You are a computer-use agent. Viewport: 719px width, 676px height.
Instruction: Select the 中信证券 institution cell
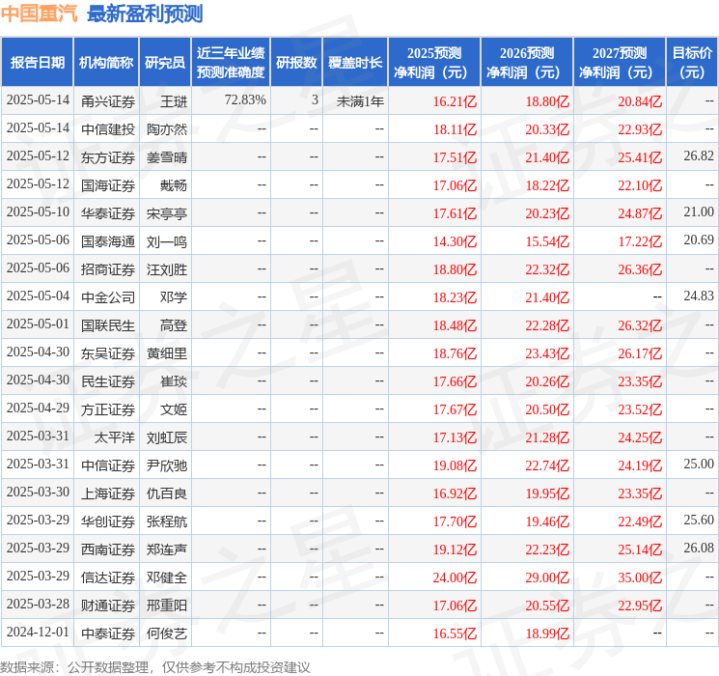point(108,465)
